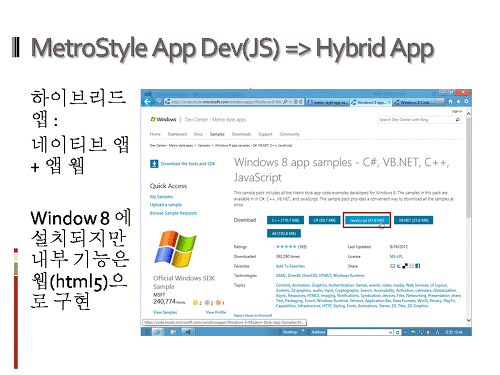Click the five-star rating
Image resolution: width=500 pixels, height=375 pixels.
[286, 247]
